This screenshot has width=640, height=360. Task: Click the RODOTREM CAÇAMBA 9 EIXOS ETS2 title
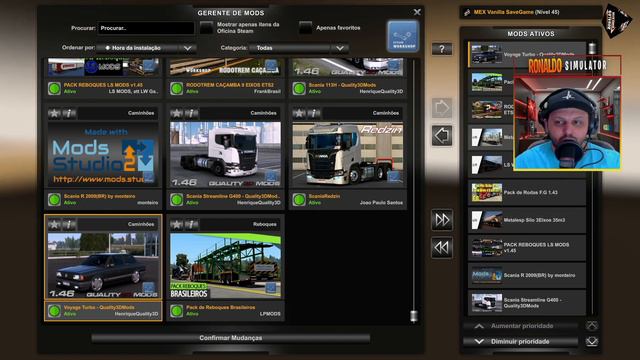230,85
